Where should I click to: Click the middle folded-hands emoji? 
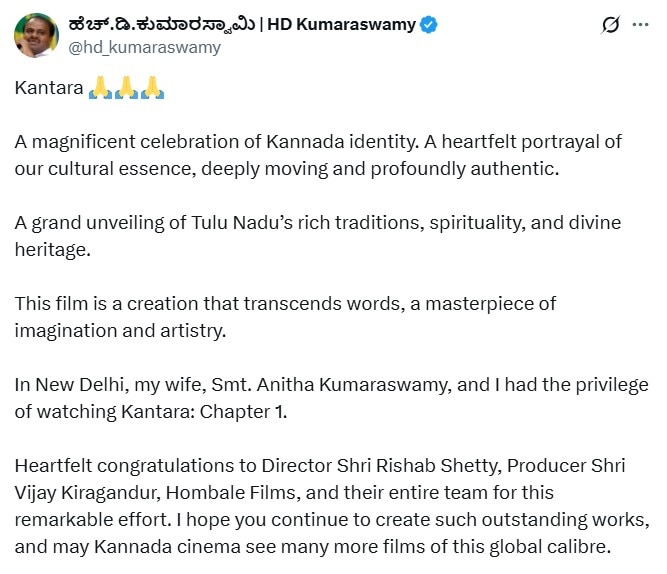(125, 88)
